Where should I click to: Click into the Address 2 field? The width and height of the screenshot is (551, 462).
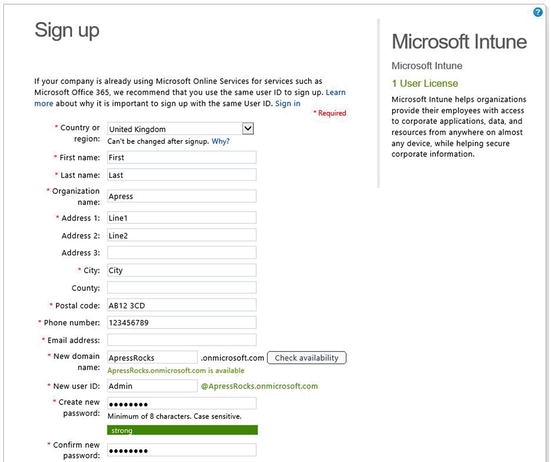click(182, 235)
